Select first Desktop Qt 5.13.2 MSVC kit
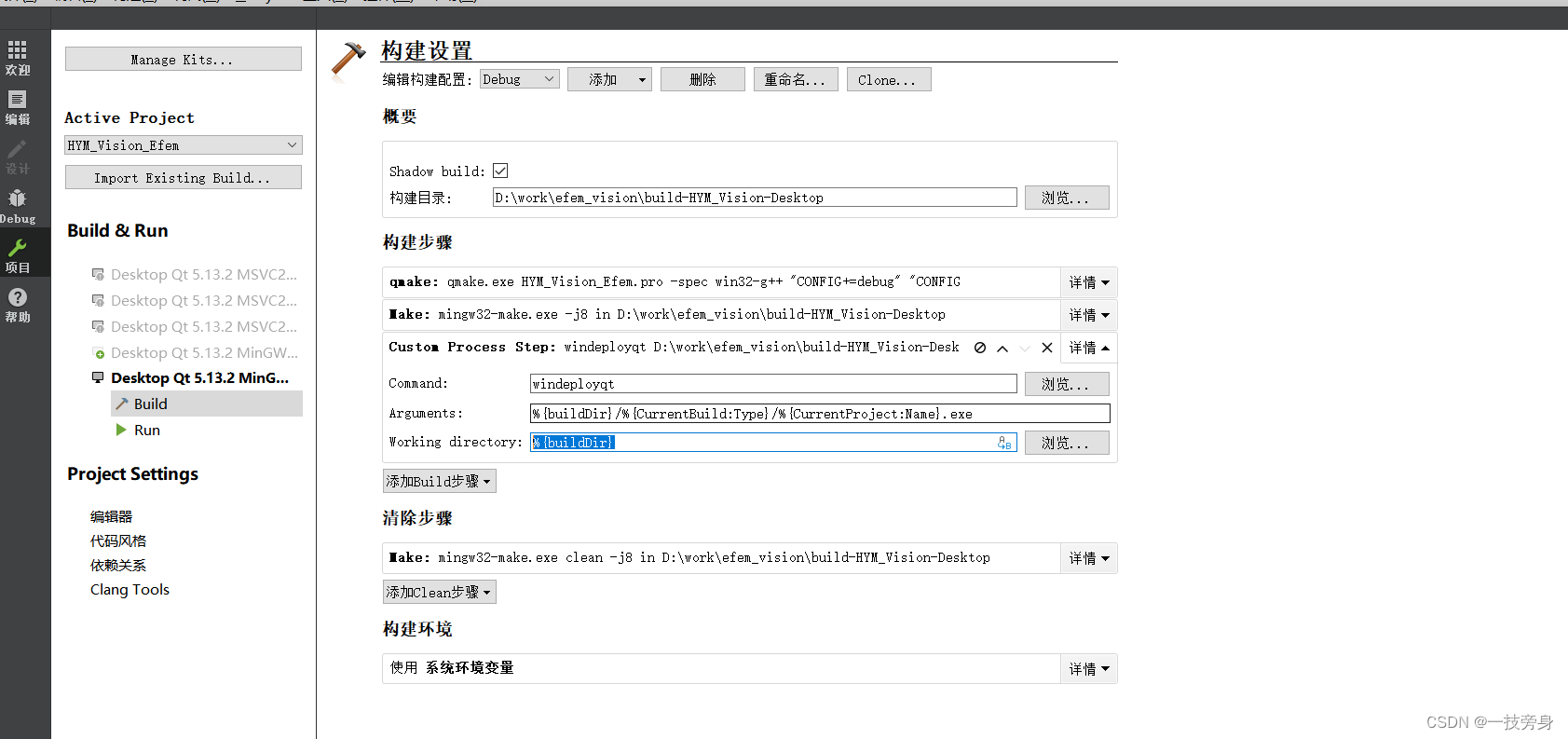The height and width of the screenshot is (739, 1568). point(195,274)
